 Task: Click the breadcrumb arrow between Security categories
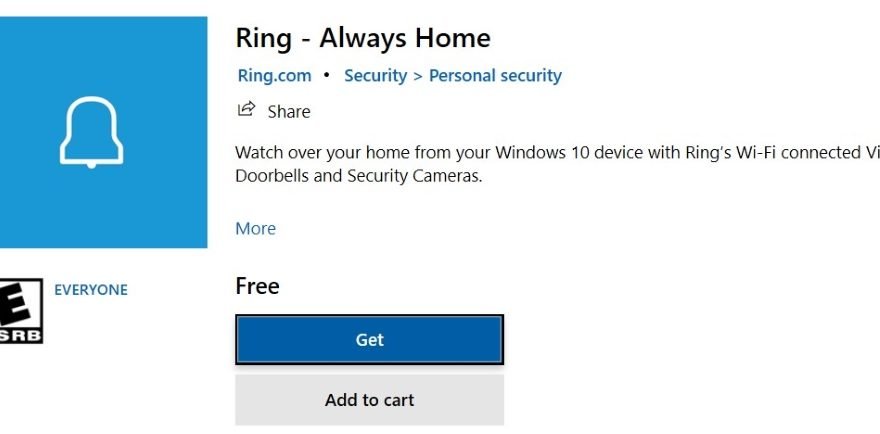point(418,76)
